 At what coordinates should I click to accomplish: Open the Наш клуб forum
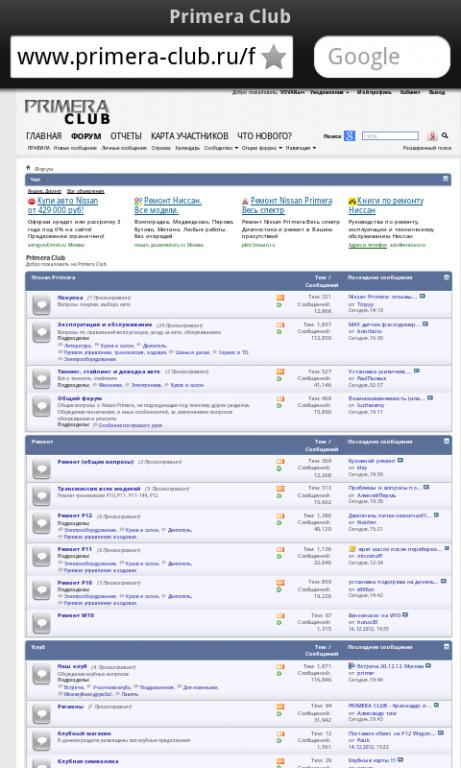(72, 667)
